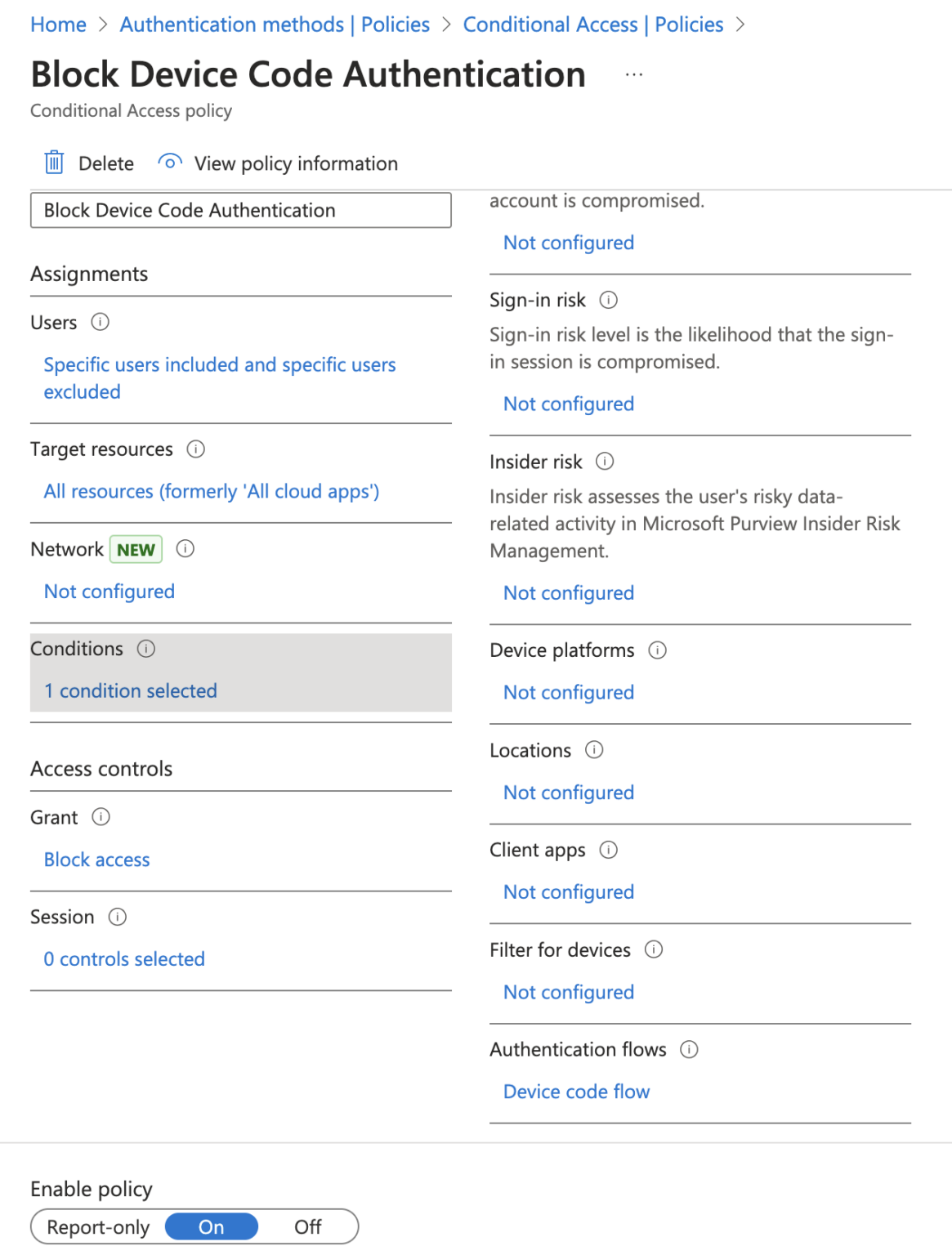Set Enable policy to Off
952x1255 pixels.
click(307, 1226)
